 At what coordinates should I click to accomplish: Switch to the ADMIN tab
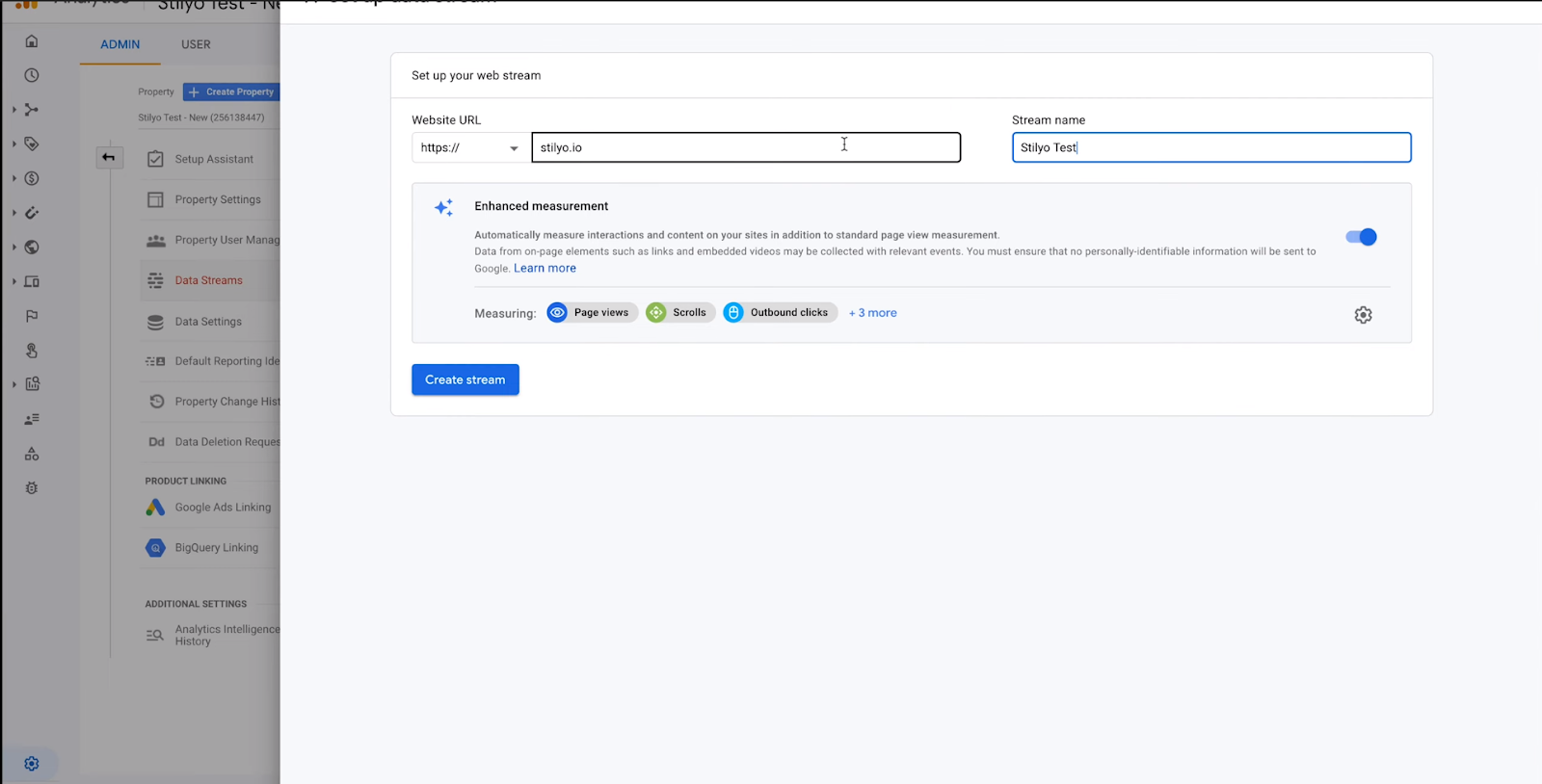[120, 44]
